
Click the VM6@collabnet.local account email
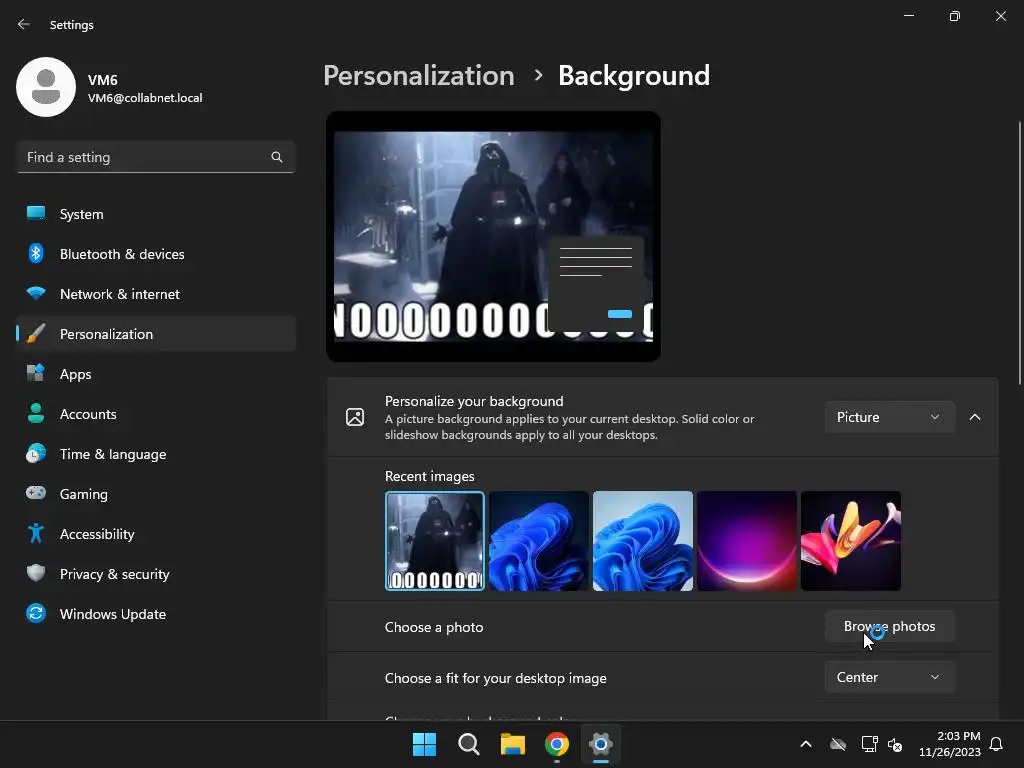tap(145, 98)
